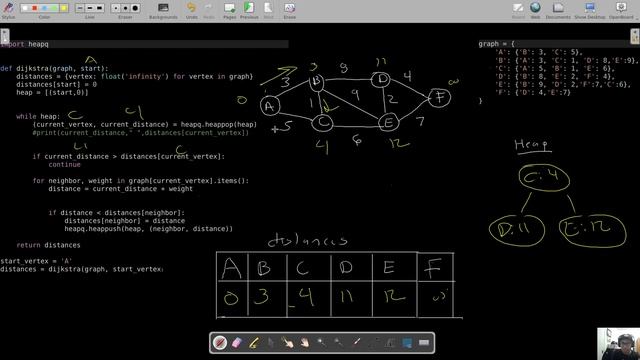640x360 pixels.
Task: Pick the red pen color
Action: coord(35,8)
